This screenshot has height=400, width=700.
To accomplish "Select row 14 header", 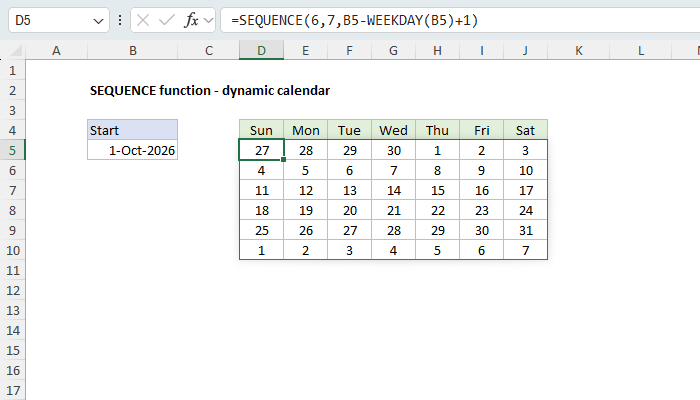I will click(x=12, y=330).
